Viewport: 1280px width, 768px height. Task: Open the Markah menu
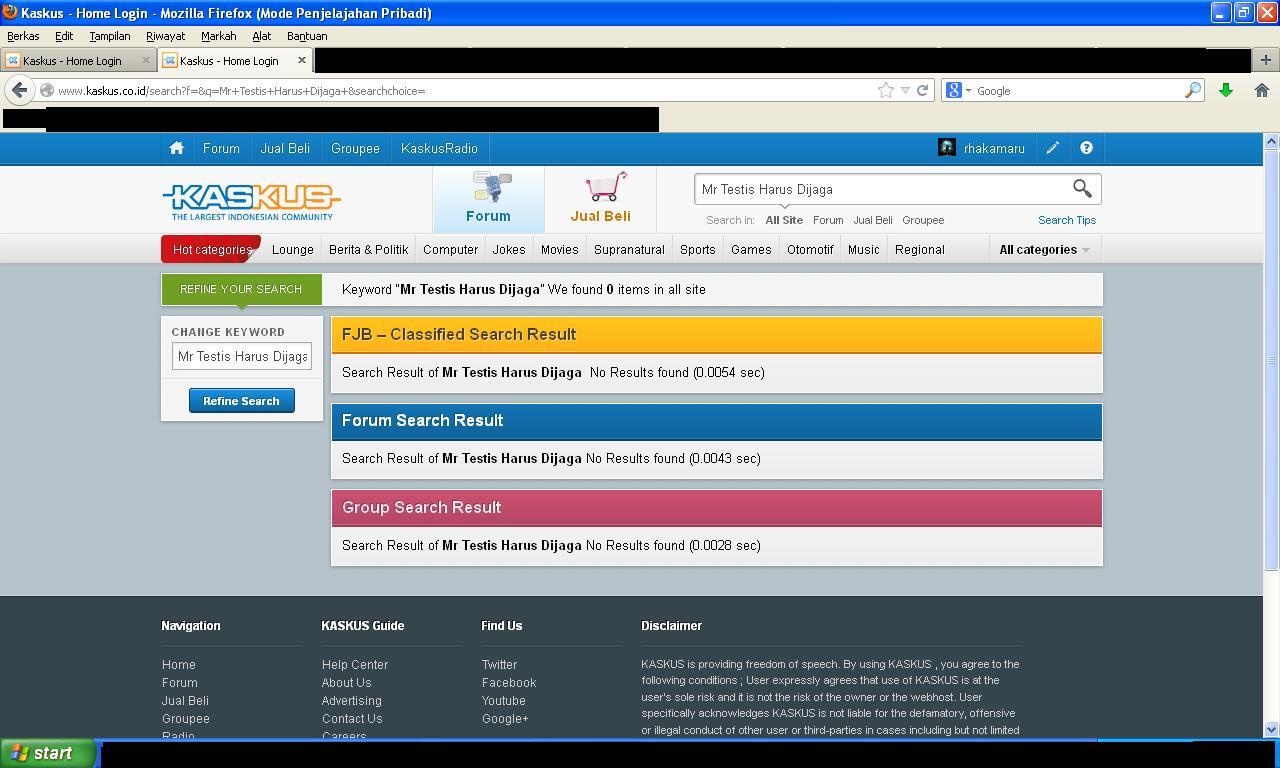click(218, 36)
